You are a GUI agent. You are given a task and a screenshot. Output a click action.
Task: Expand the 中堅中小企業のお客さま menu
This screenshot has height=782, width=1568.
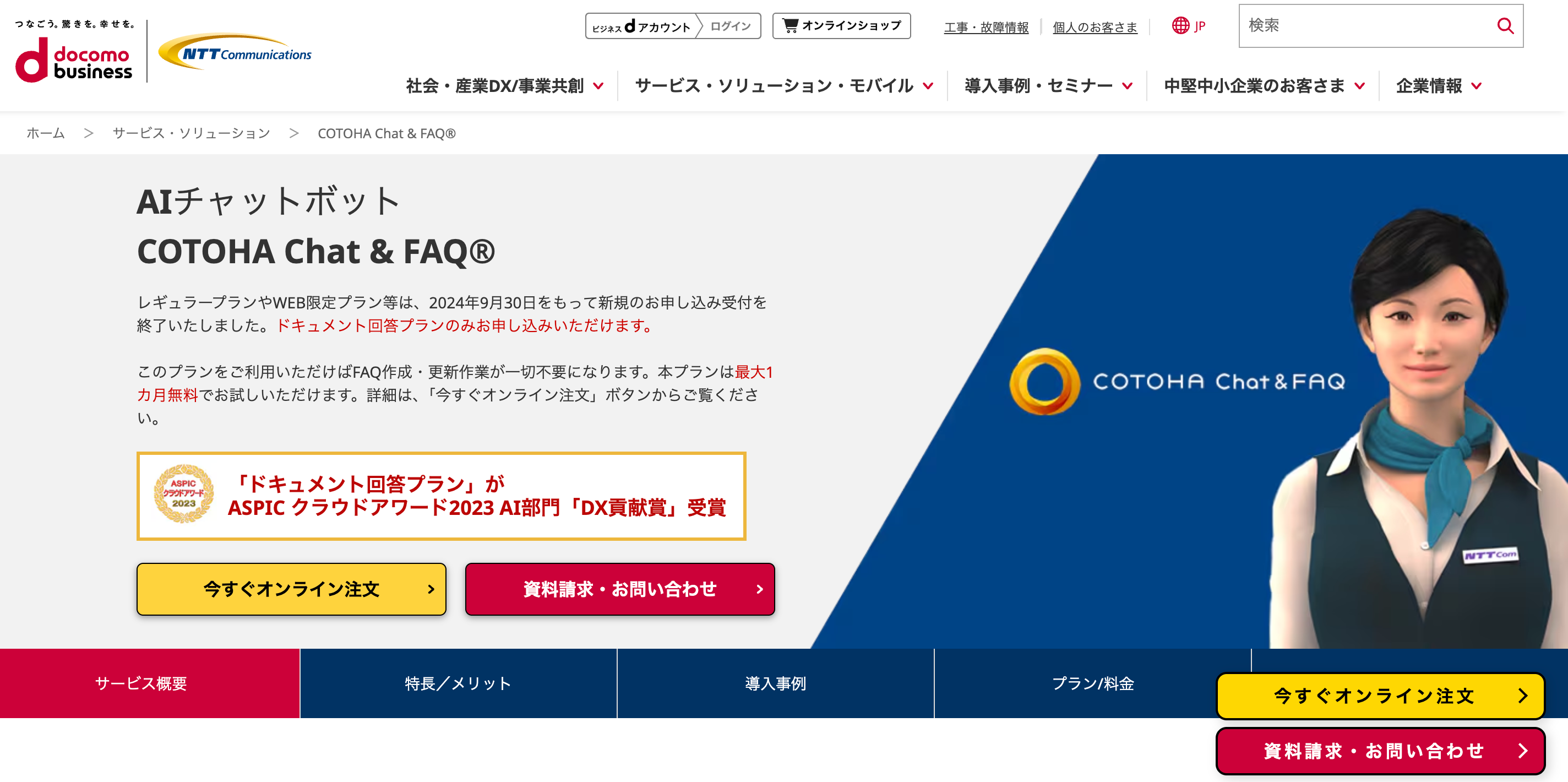[1264, 86]
